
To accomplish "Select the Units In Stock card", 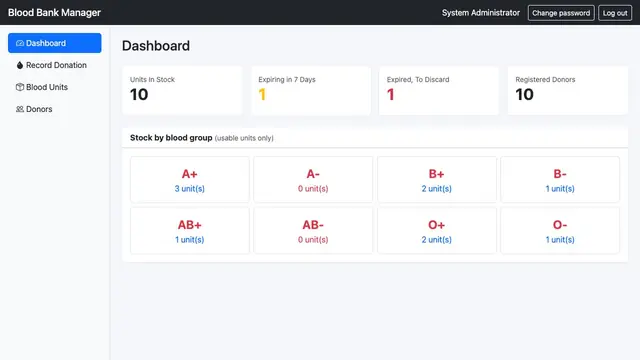I will coord(182,91).
